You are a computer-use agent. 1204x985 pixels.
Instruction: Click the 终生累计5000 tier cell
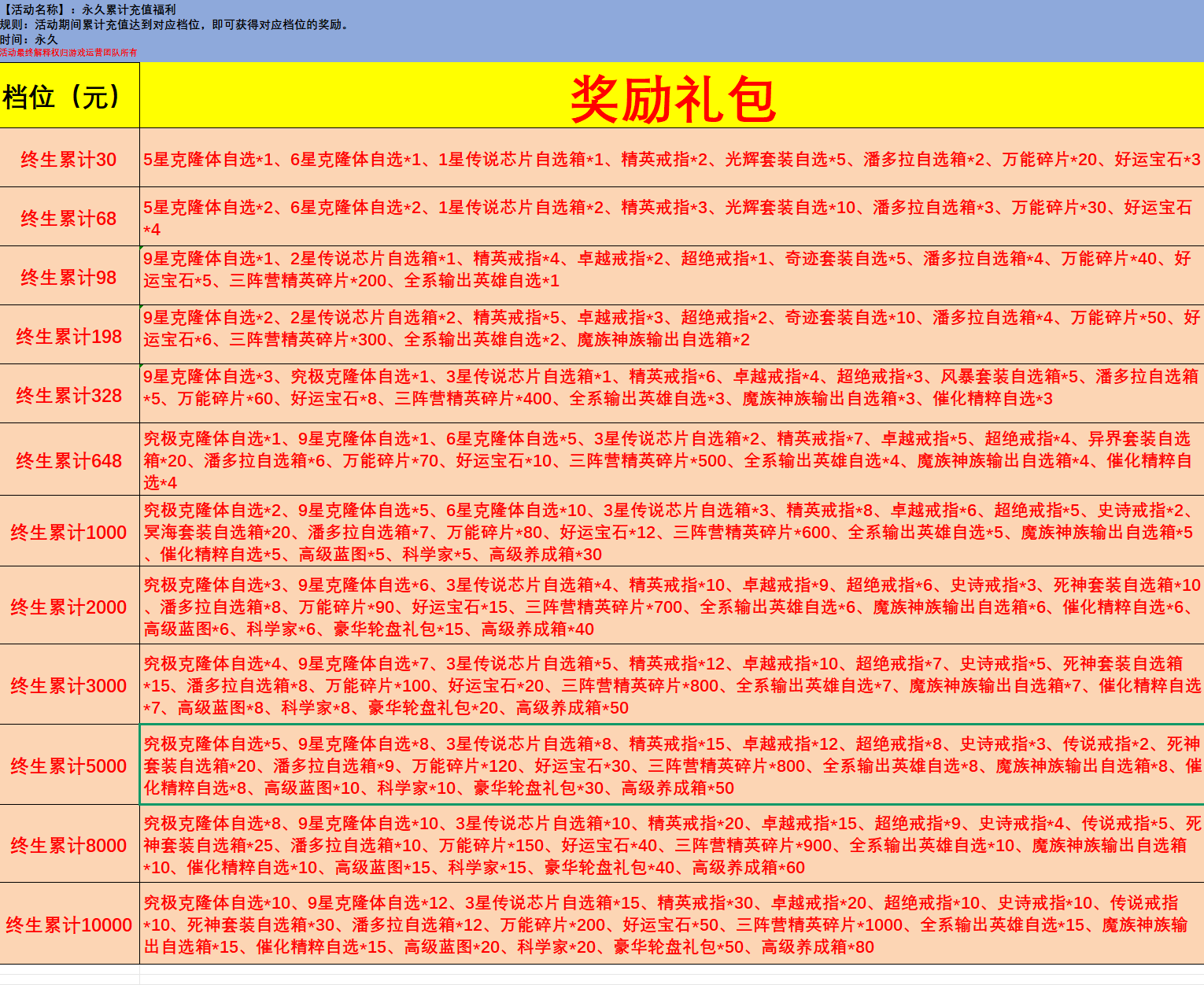pos(69,765)
